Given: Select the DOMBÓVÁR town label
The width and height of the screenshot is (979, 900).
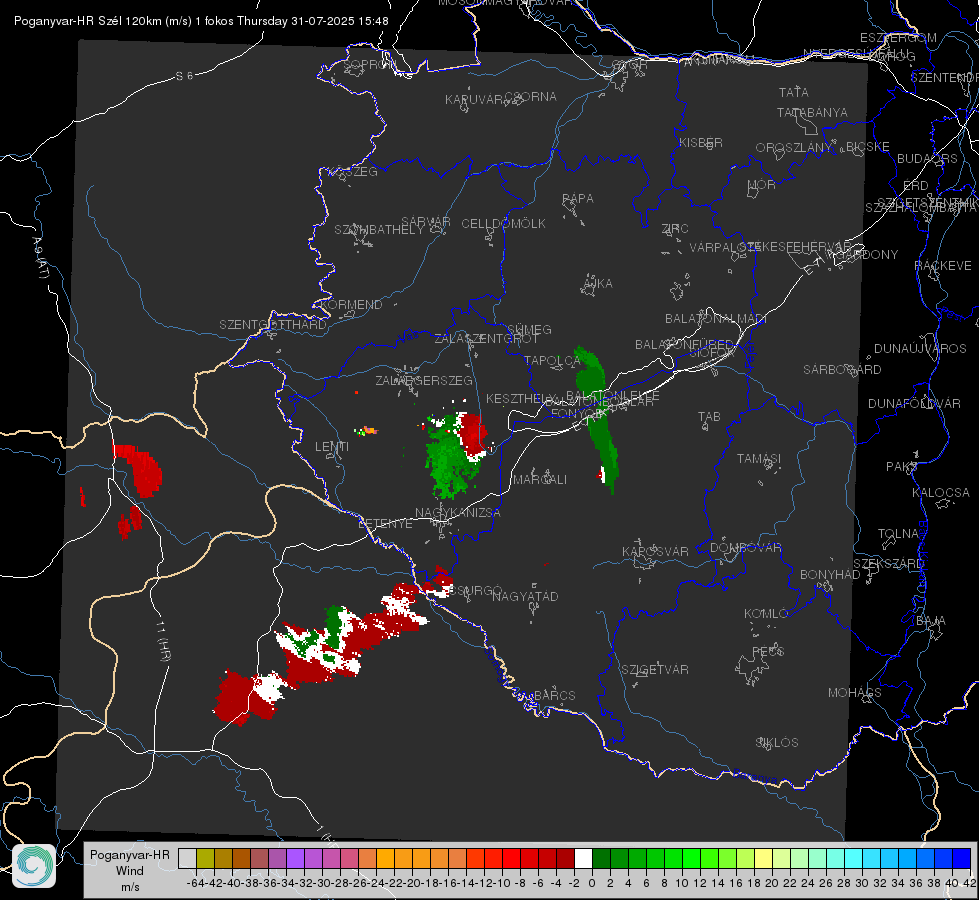Looking at the screenshot, I should [x=745, y=547].
